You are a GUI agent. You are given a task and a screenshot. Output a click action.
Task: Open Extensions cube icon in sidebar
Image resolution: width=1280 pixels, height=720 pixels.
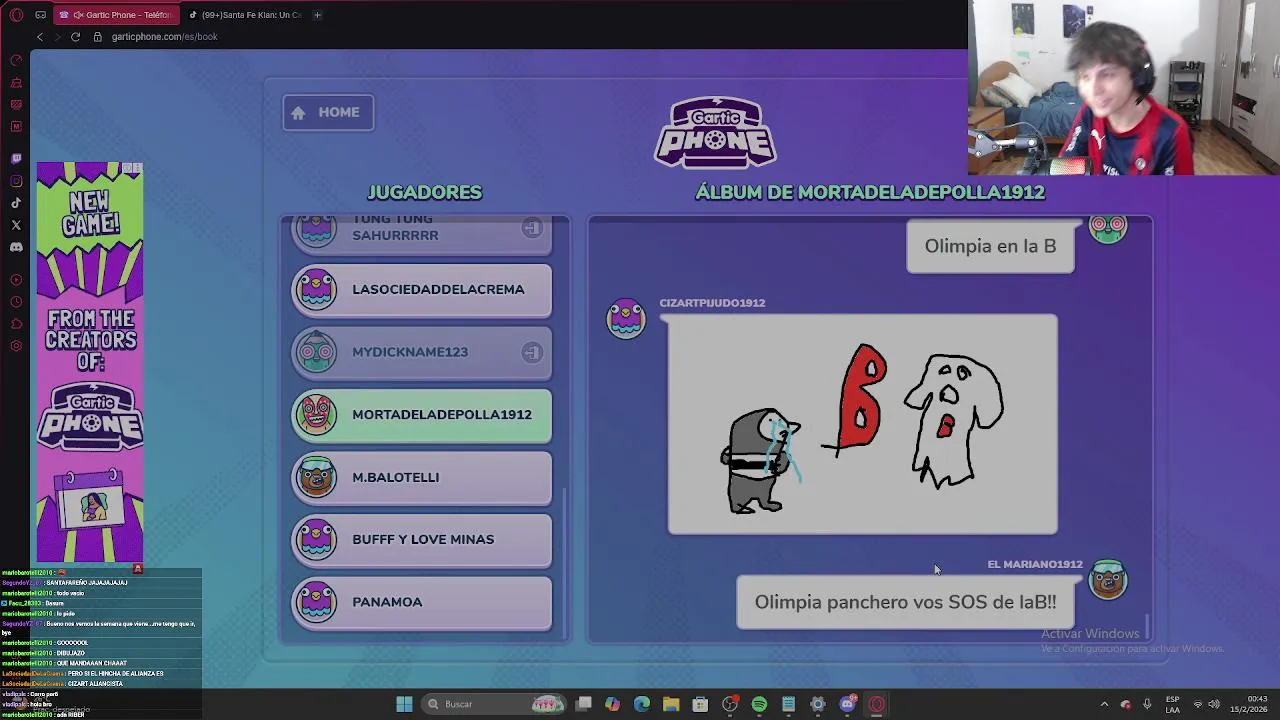pos(16,324)
